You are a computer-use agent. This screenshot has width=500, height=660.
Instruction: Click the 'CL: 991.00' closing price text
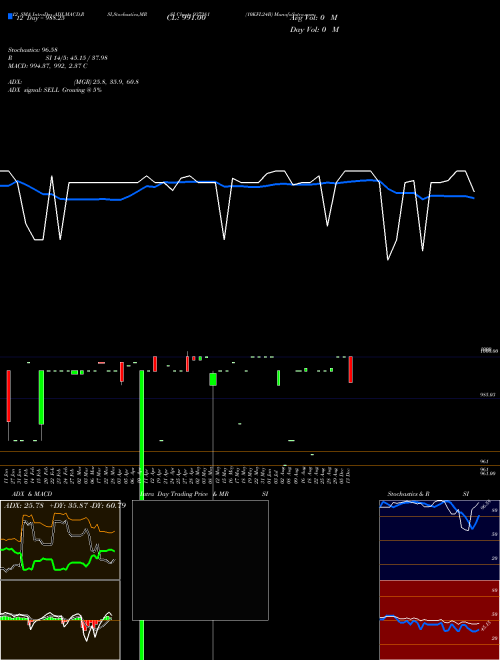point(186,18)
